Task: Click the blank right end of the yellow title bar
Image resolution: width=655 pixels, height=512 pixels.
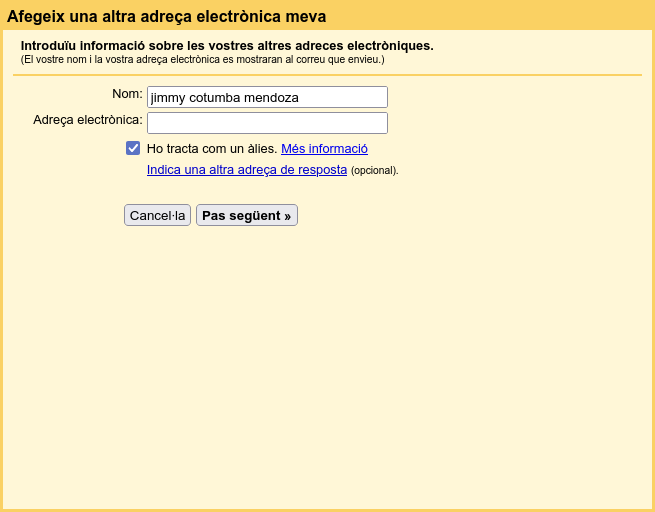Action: coord(550,17)
